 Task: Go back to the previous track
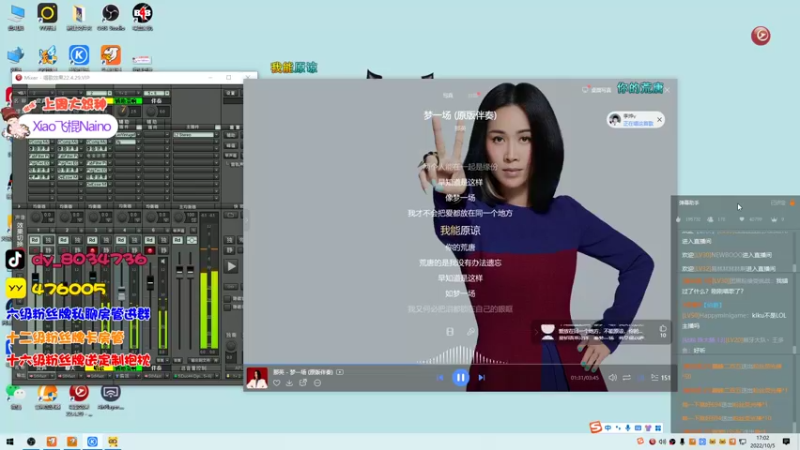pyautogui.click(x=440, y=378)
